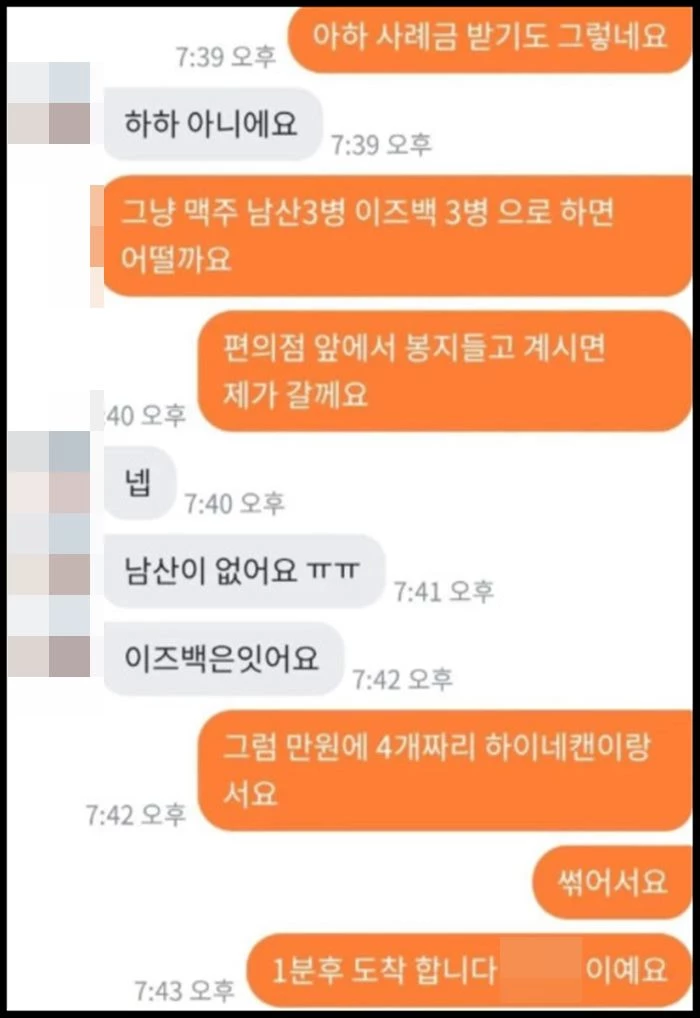Tap the '1분후 도착 합니다' message bubble

pyautogui.click(x=469, y=970)
